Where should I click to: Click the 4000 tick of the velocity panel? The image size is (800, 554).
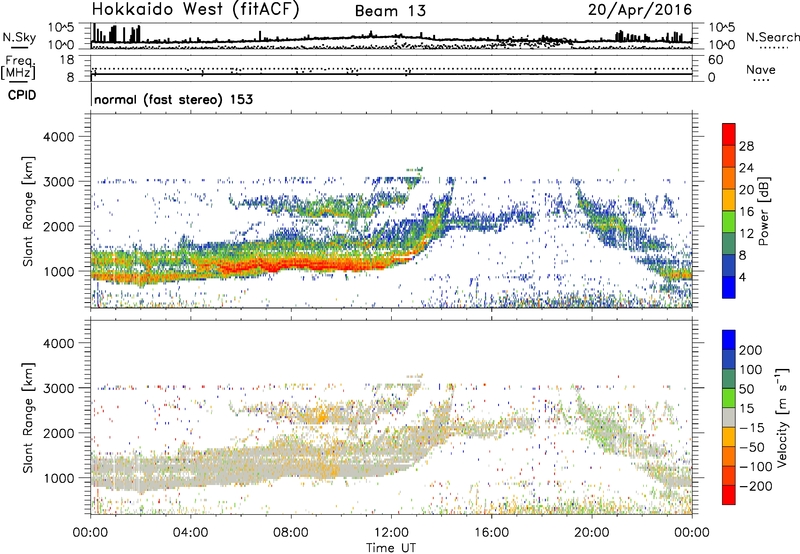click(59, 343)
